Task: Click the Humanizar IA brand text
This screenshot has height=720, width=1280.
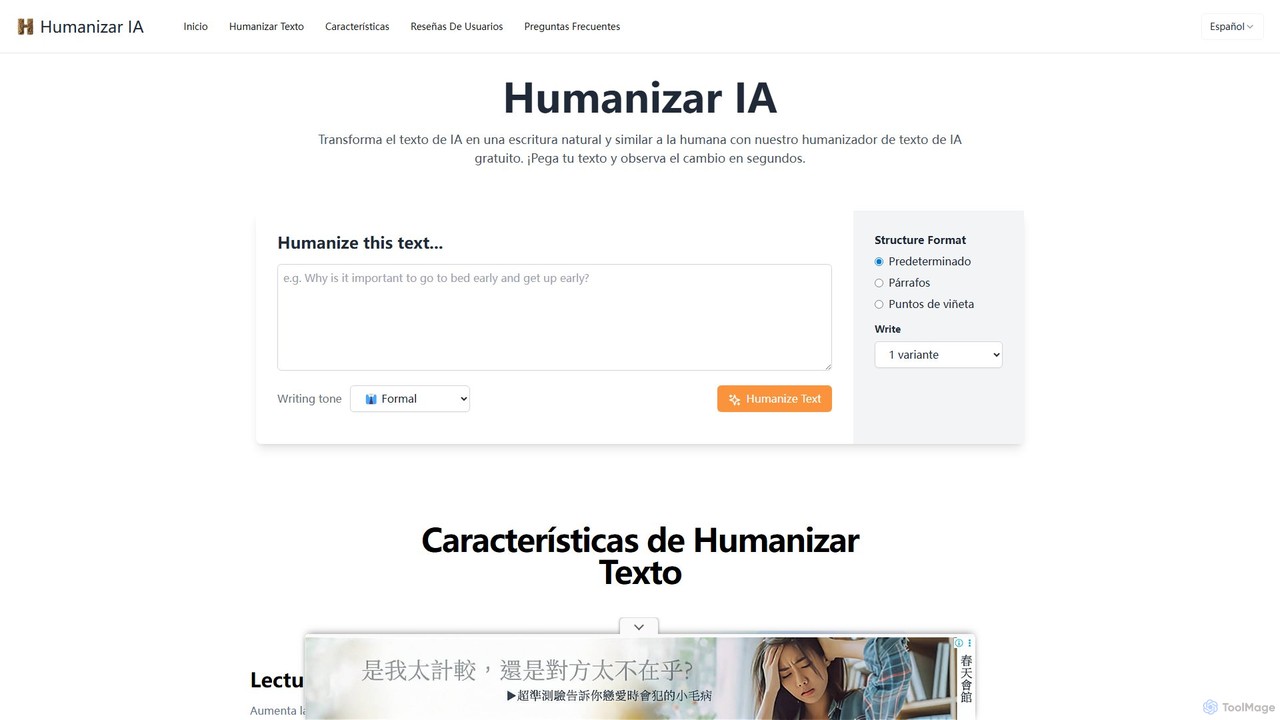Action: [92, 27]
